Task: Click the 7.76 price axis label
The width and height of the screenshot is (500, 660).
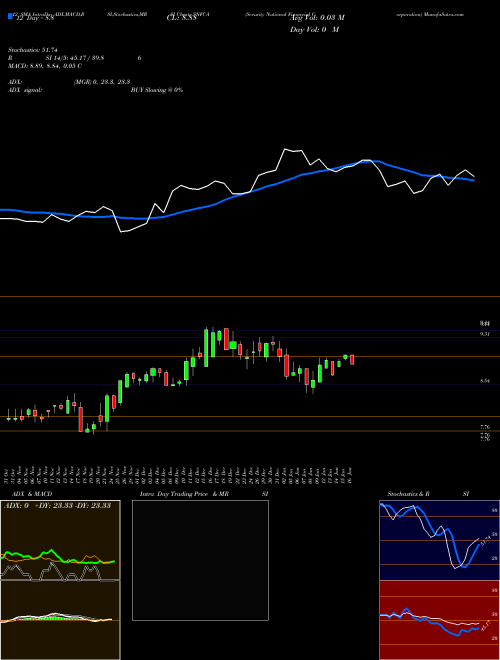Action: 485,427
